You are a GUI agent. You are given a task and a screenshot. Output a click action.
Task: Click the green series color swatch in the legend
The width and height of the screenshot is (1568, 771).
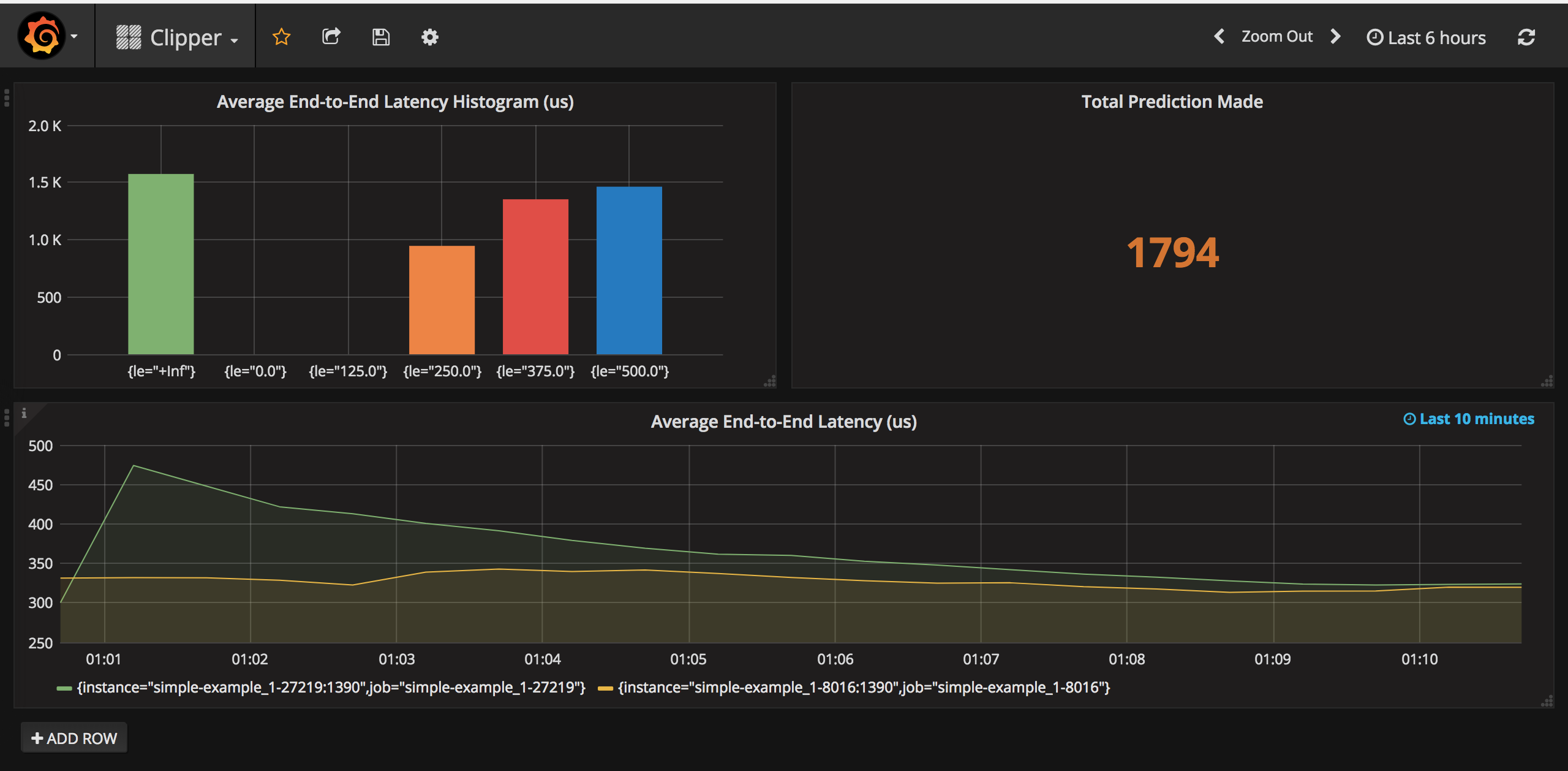tap(64, 688)
